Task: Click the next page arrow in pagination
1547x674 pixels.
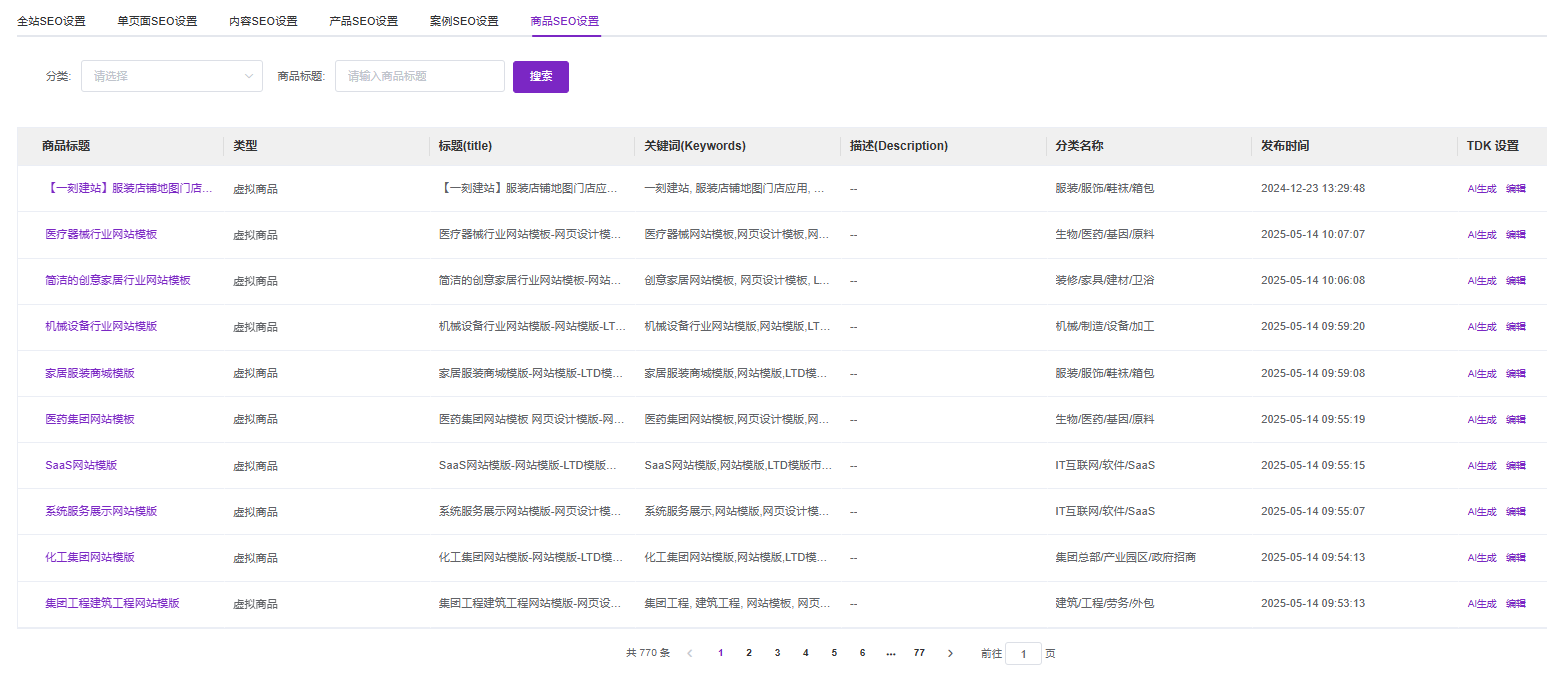Action: (950, 653)
